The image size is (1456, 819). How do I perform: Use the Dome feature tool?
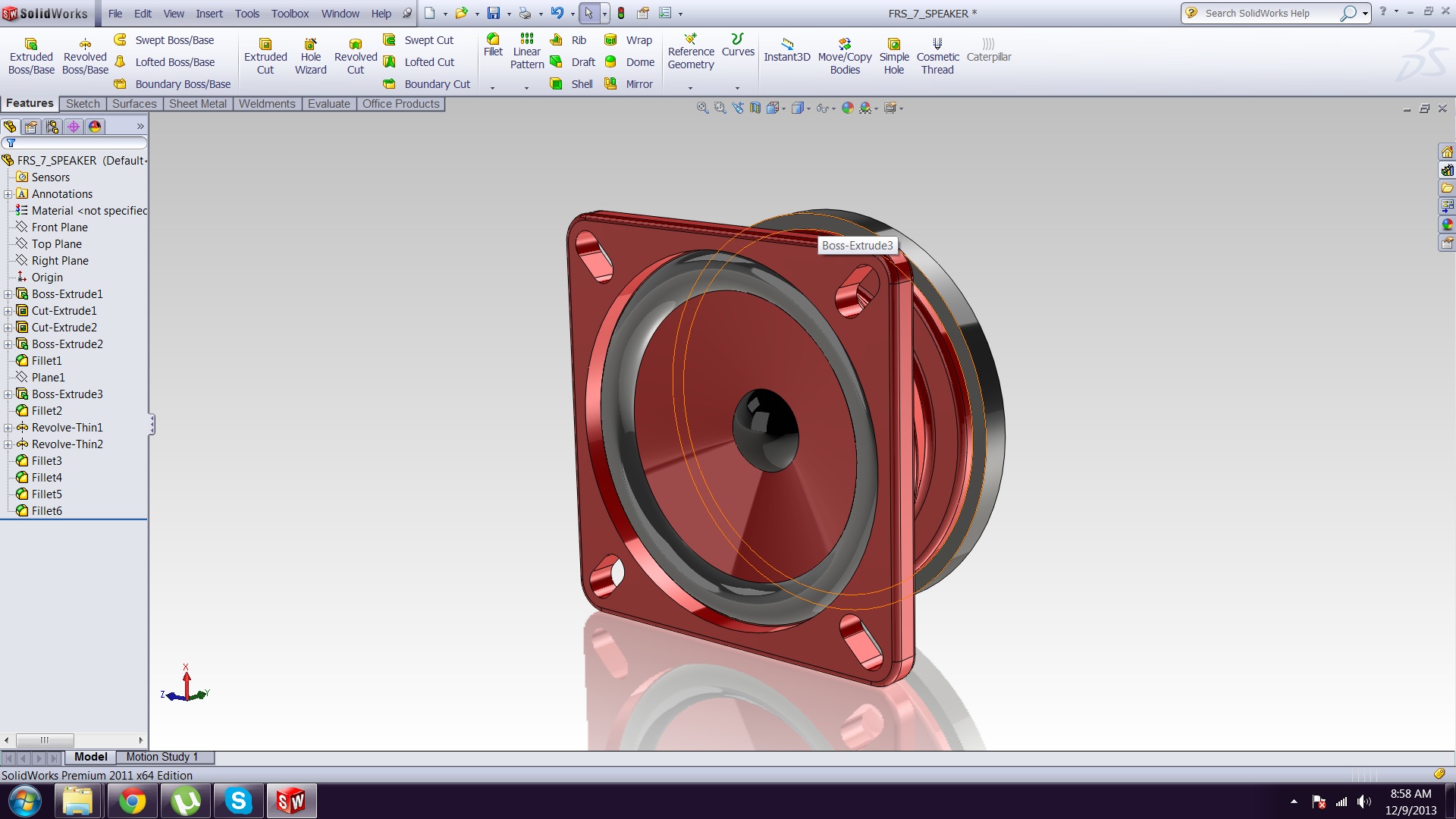coord(629,62)
